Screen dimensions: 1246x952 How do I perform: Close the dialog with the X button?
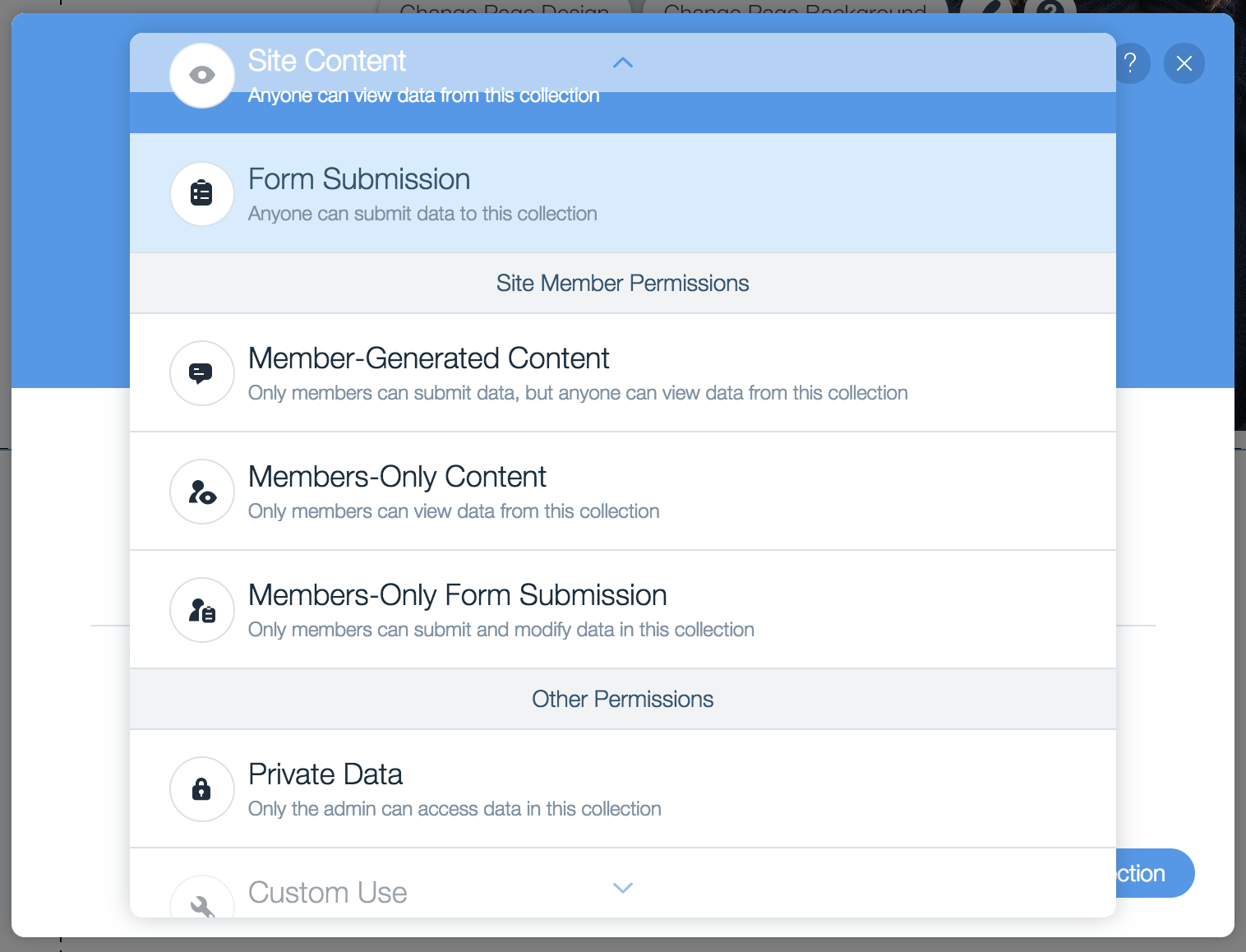[1184, 63]
